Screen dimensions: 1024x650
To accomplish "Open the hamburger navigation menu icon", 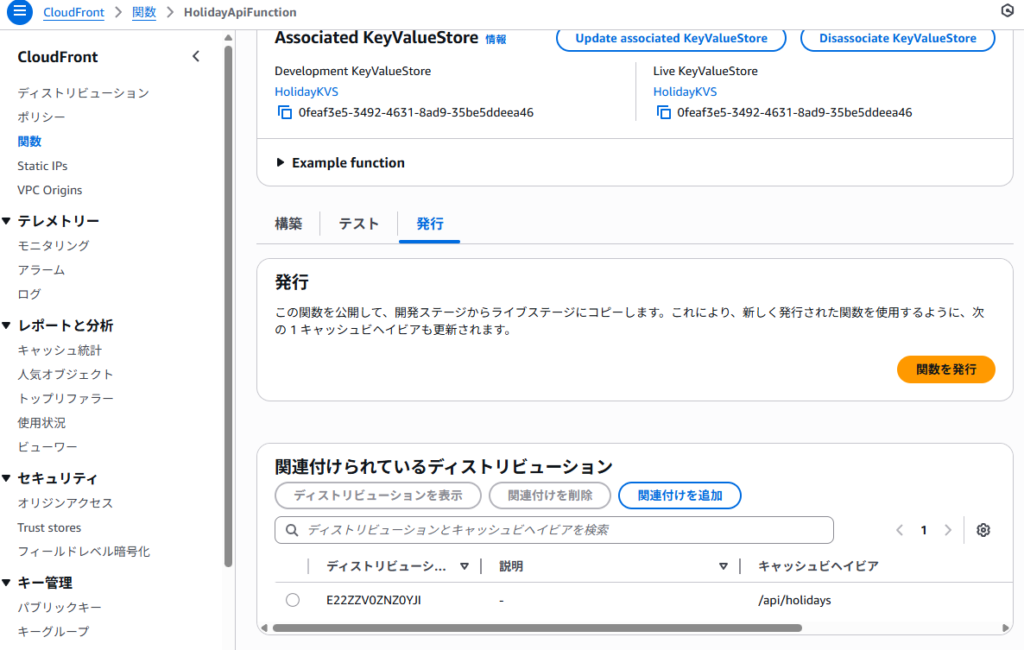I will tap(20, 12).
